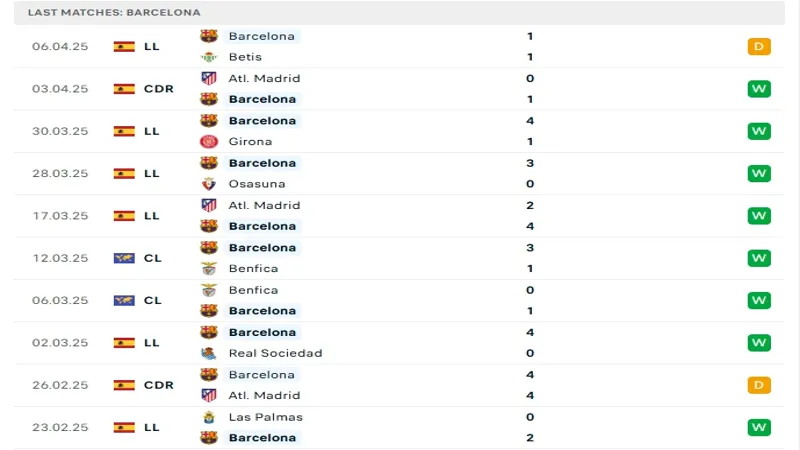The image size is (800, 450).
Task: Click the Real Sociedad crest icon
Action: tap(209, 354)
